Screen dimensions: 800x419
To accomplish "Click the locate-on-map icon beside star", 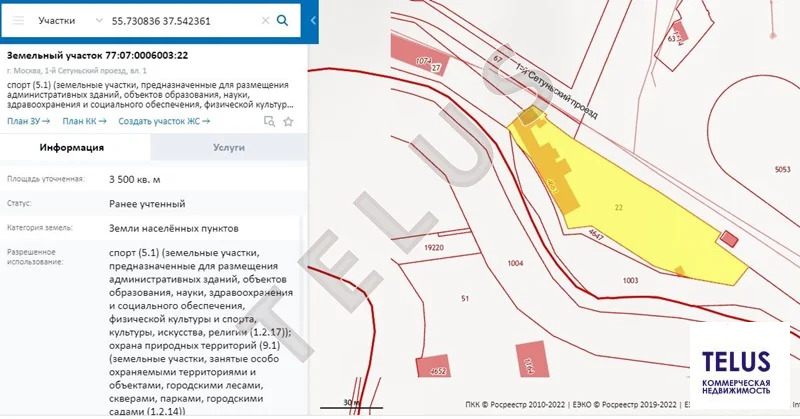I will click(x=269, y=122).
